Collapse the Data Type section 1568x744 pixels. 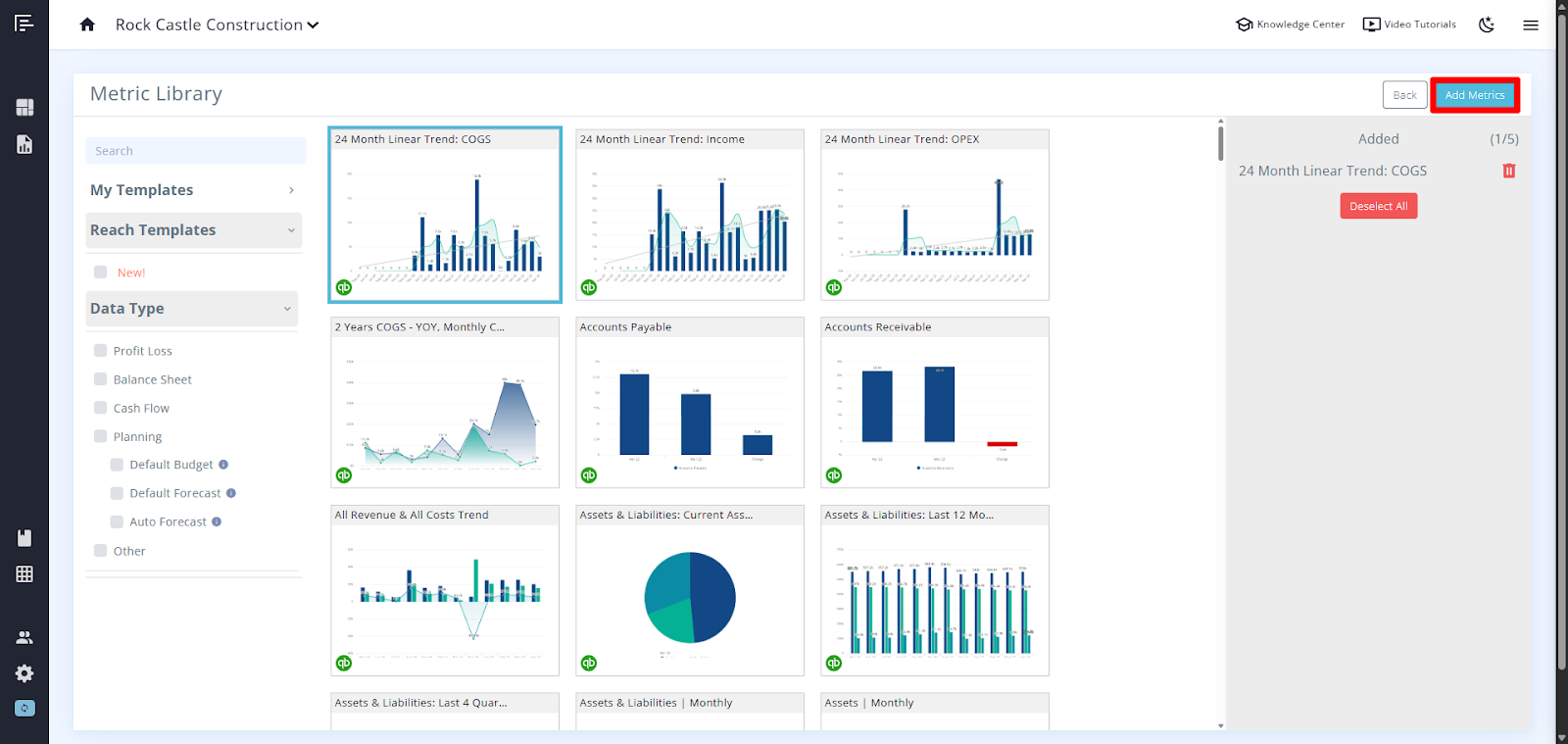[191, 309]
